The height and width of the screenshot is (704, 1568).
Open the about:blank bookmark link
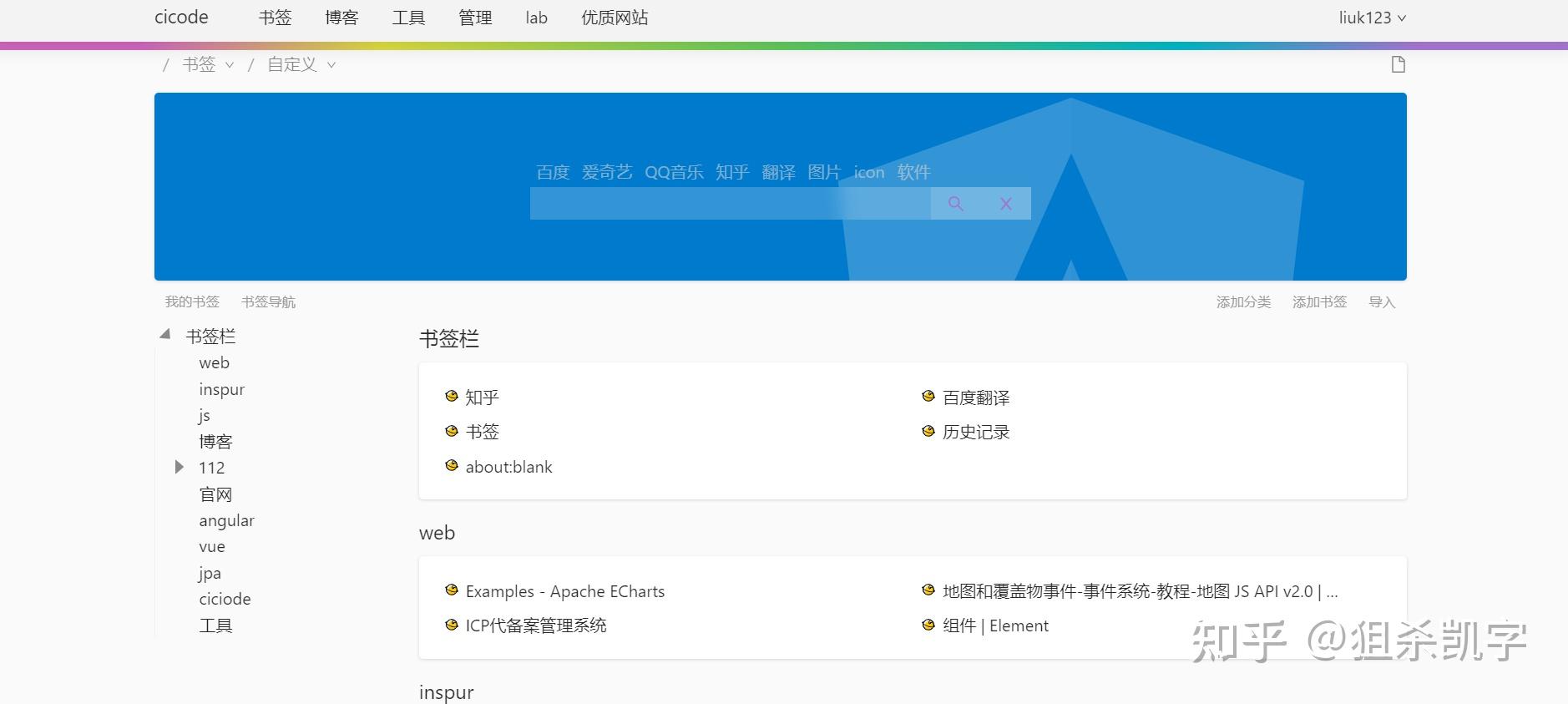click(508, 467)
